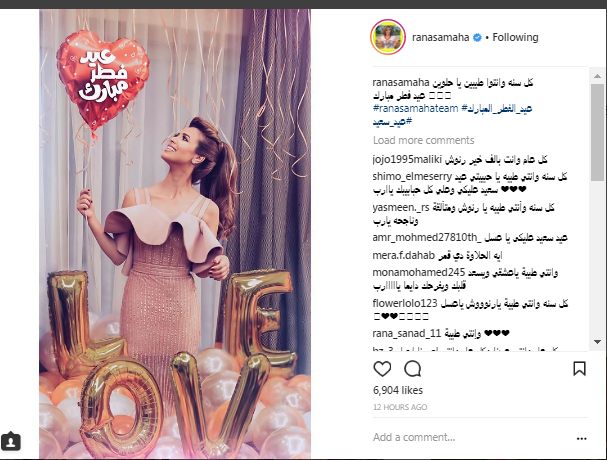Save the post with the bookmark icon

(x=579, y=369)
